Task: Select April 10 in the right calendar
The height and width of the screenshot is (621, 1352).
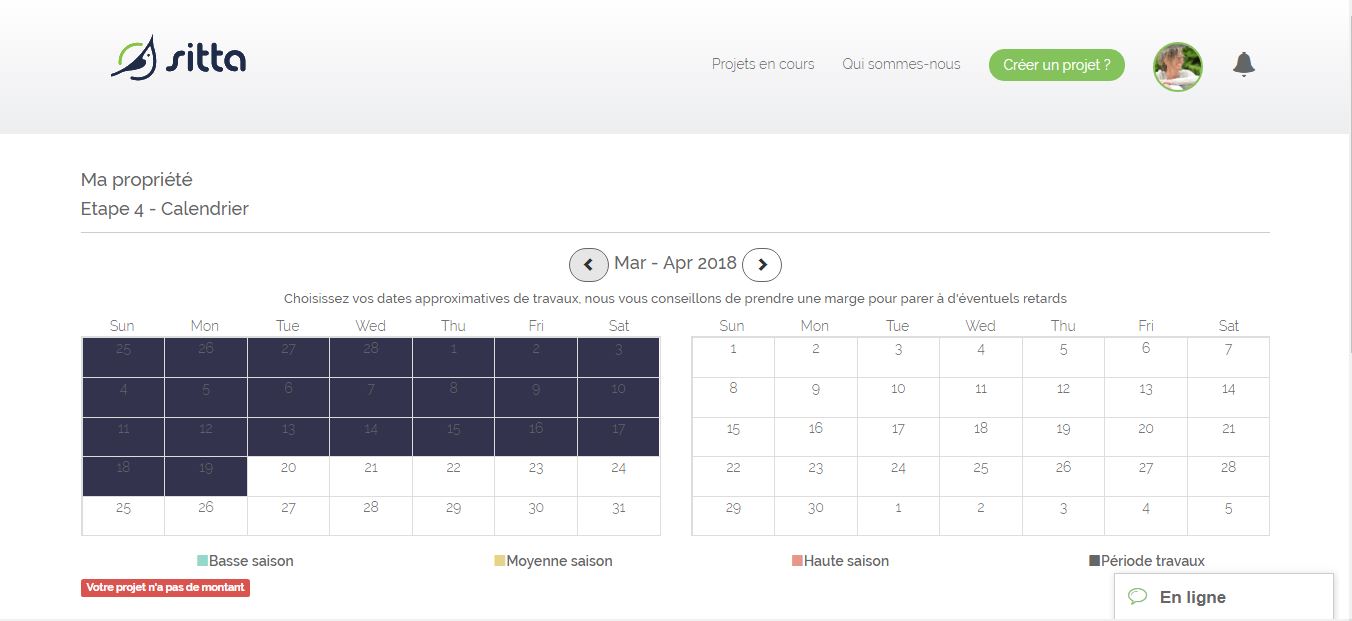Action: [x=898, y=397]
